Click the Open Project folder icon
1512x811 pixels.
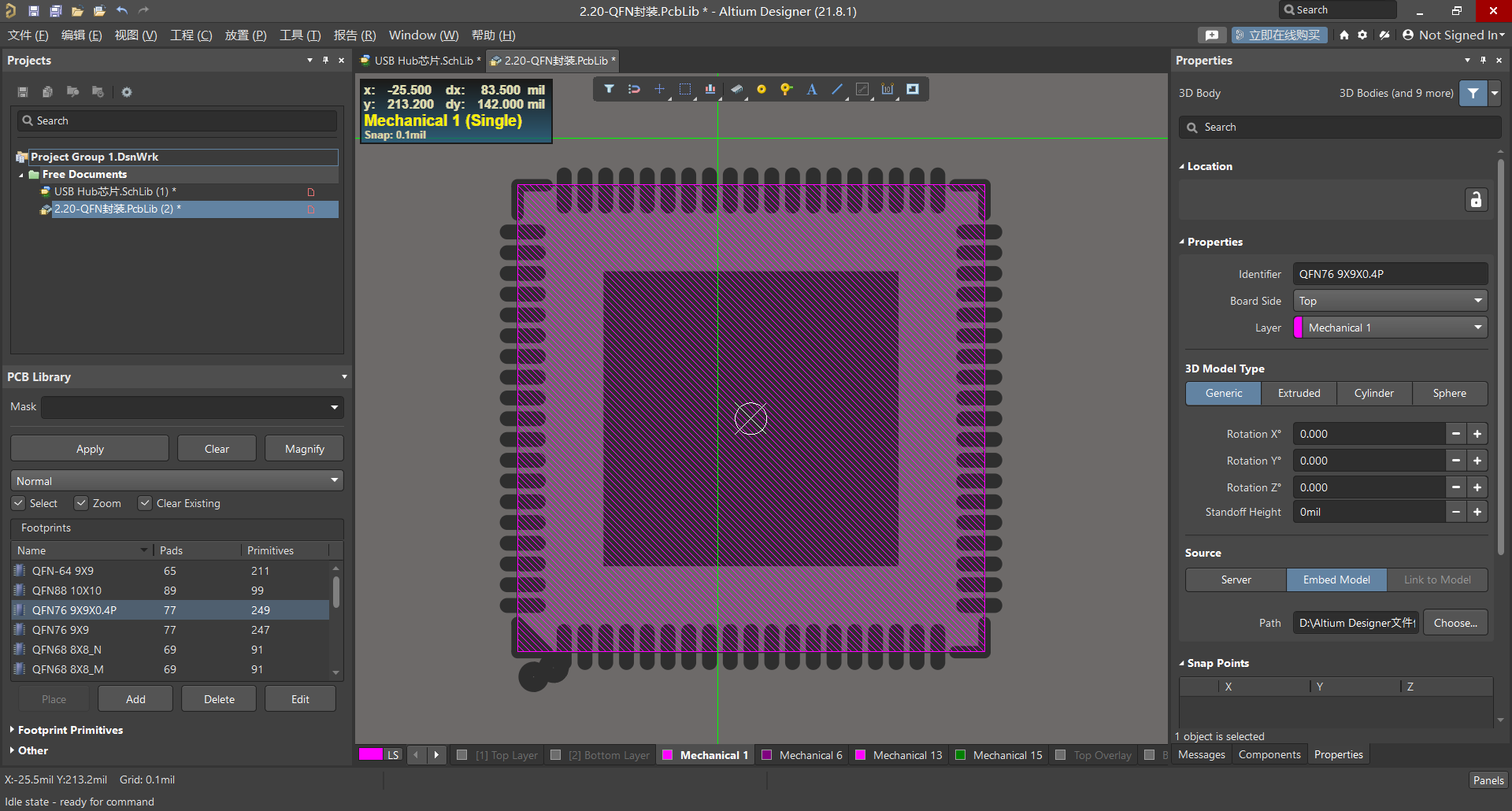point(99,11)
